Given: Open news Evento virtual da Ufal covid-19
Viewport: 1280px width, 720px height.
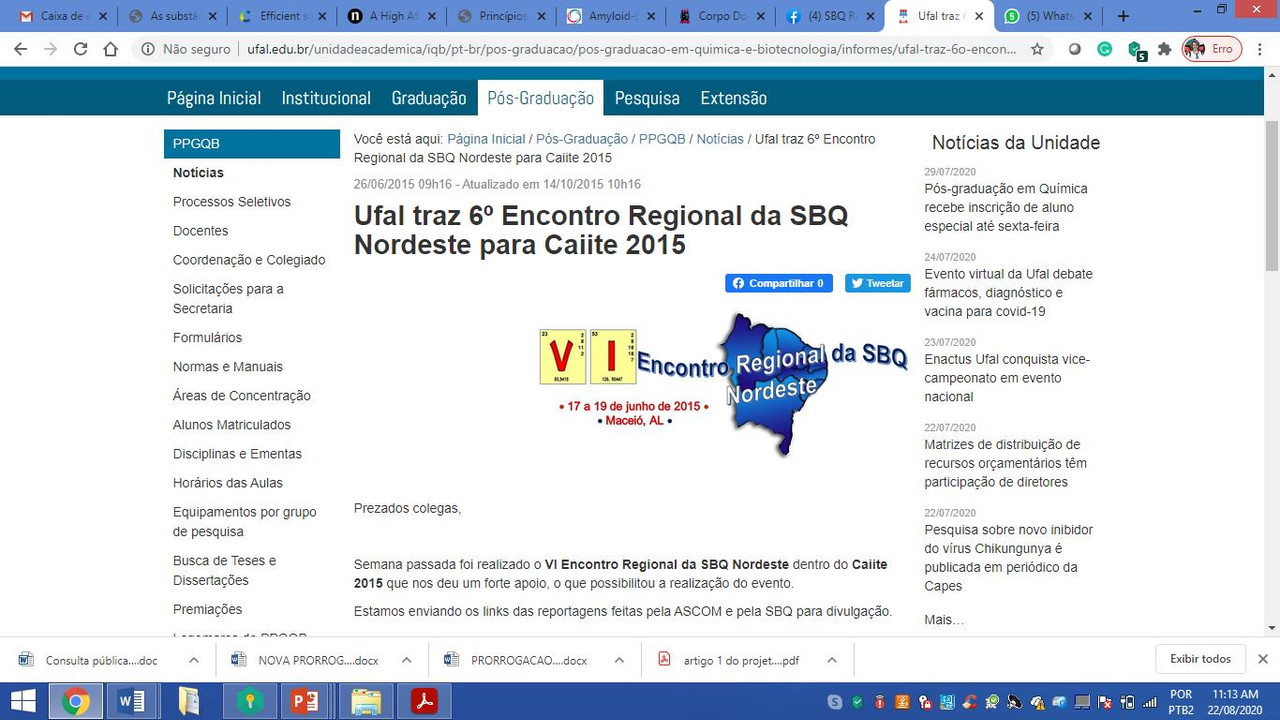Looking at the screenshot, I should pyautogui.click(x=1008, y=292).
